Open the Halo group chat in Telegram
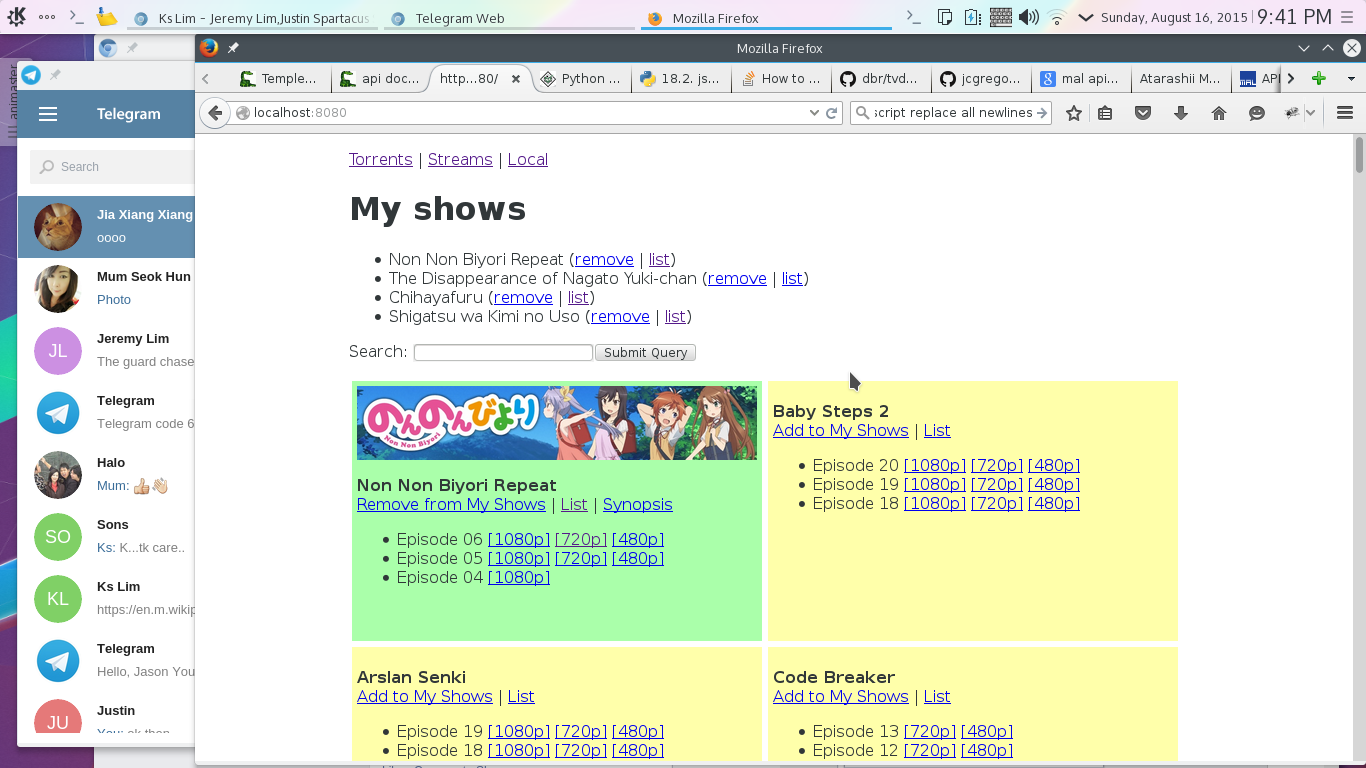 click(x=106, y=475)
